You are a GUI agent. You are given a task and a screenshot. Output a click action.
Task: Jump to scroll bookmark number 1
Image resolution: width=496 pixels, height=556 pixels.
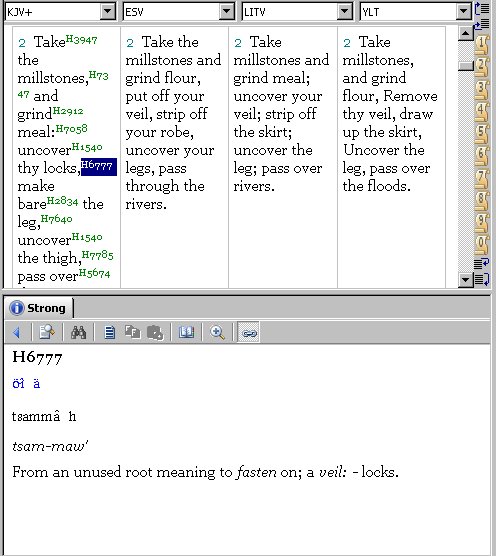pyautogui.click(x=481, y=45)
